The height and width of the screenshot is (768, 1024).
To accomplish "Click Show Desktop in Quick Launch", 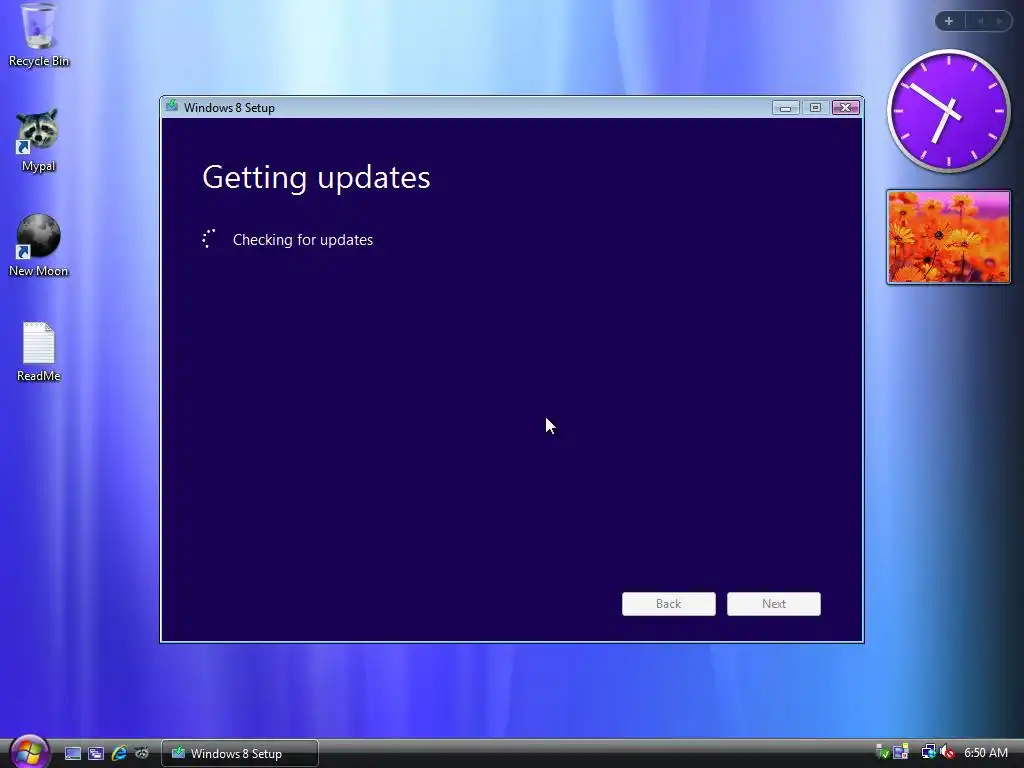I will click(73, 753).
